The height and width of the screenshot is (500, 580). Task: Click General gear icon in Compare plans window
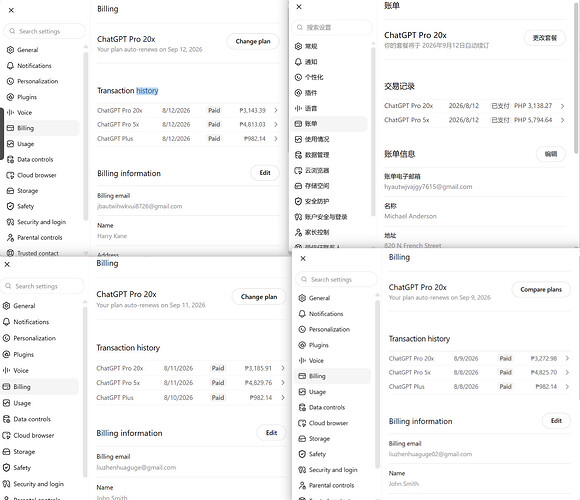[302, 298]
